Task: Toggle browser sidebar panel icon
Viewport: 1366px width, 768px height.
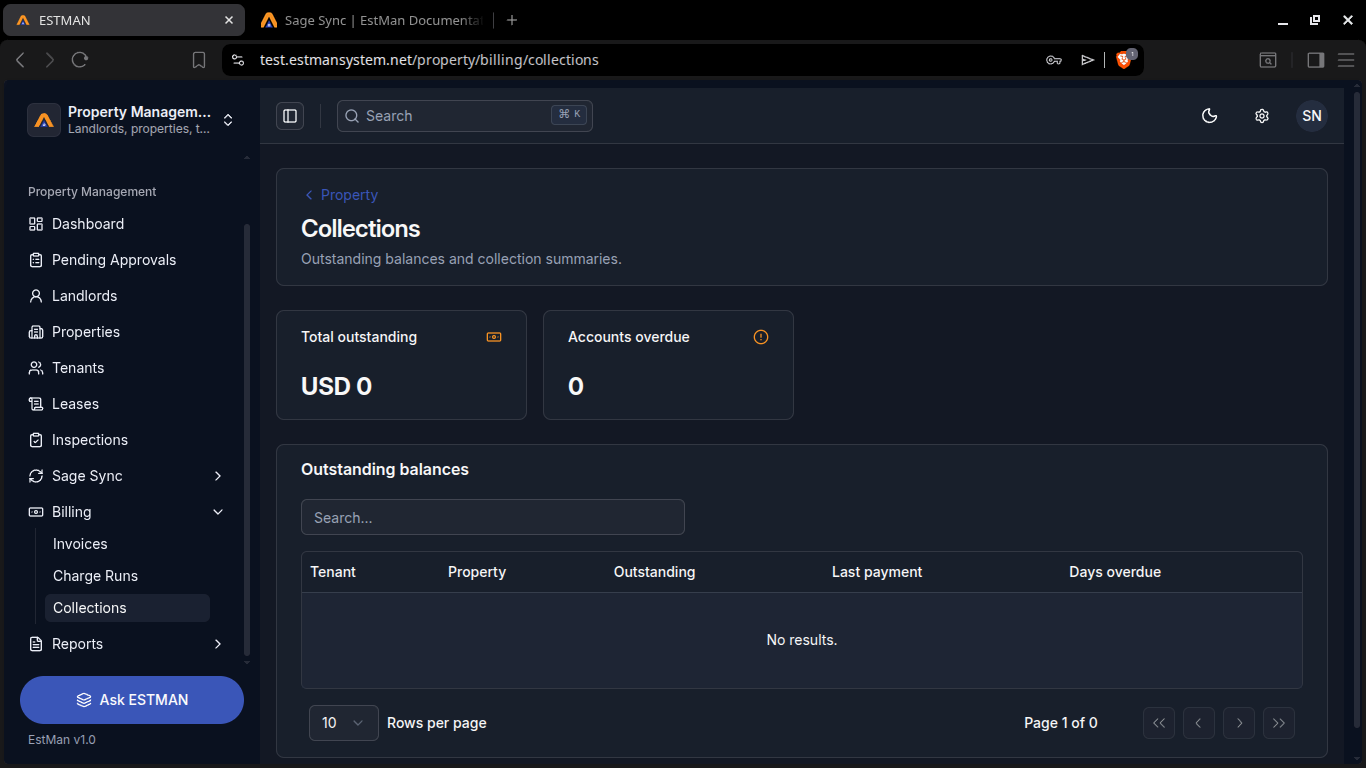Action: (1316, 60)
